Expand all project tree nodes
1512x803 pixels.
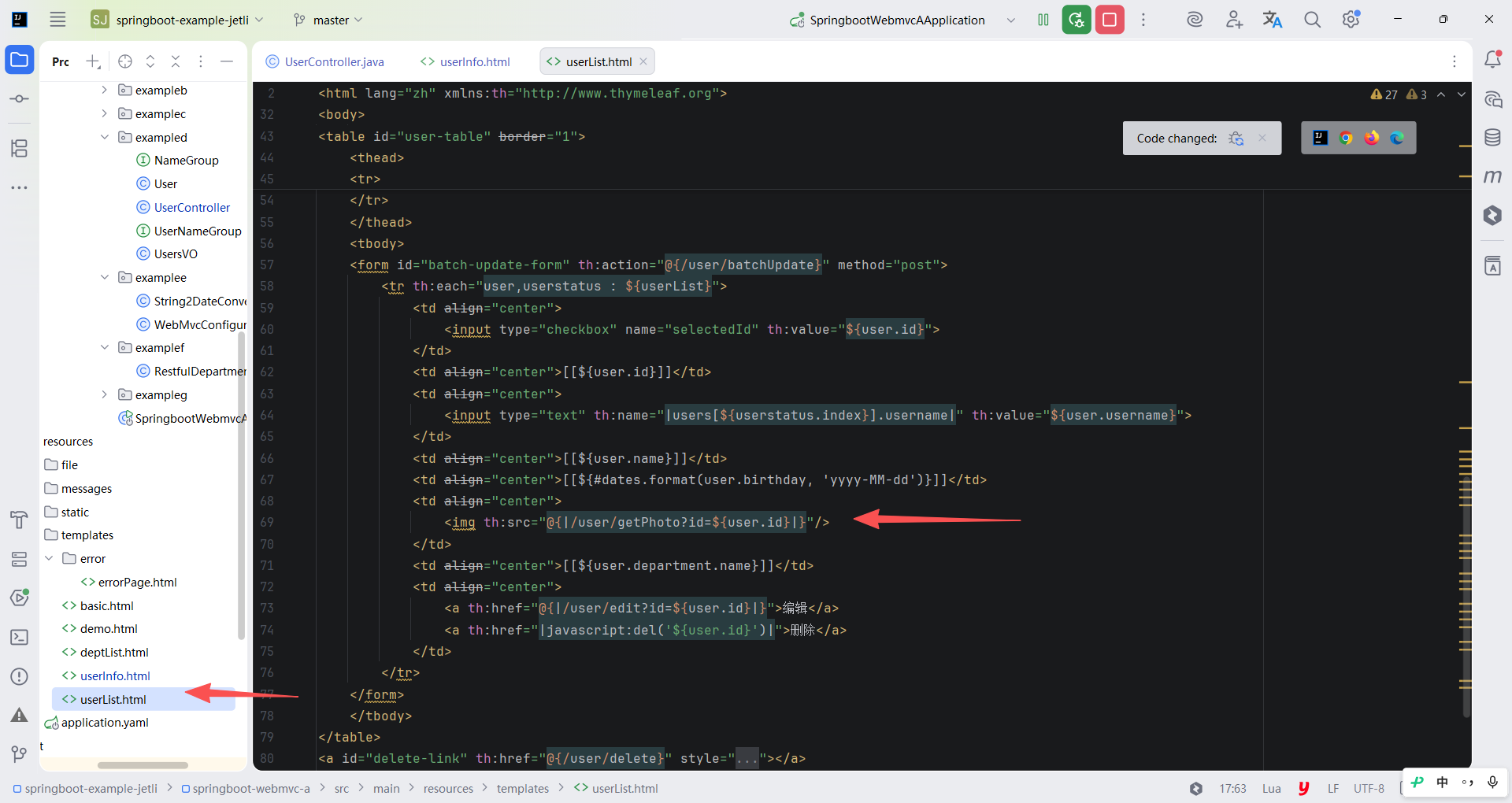point(150,61)
